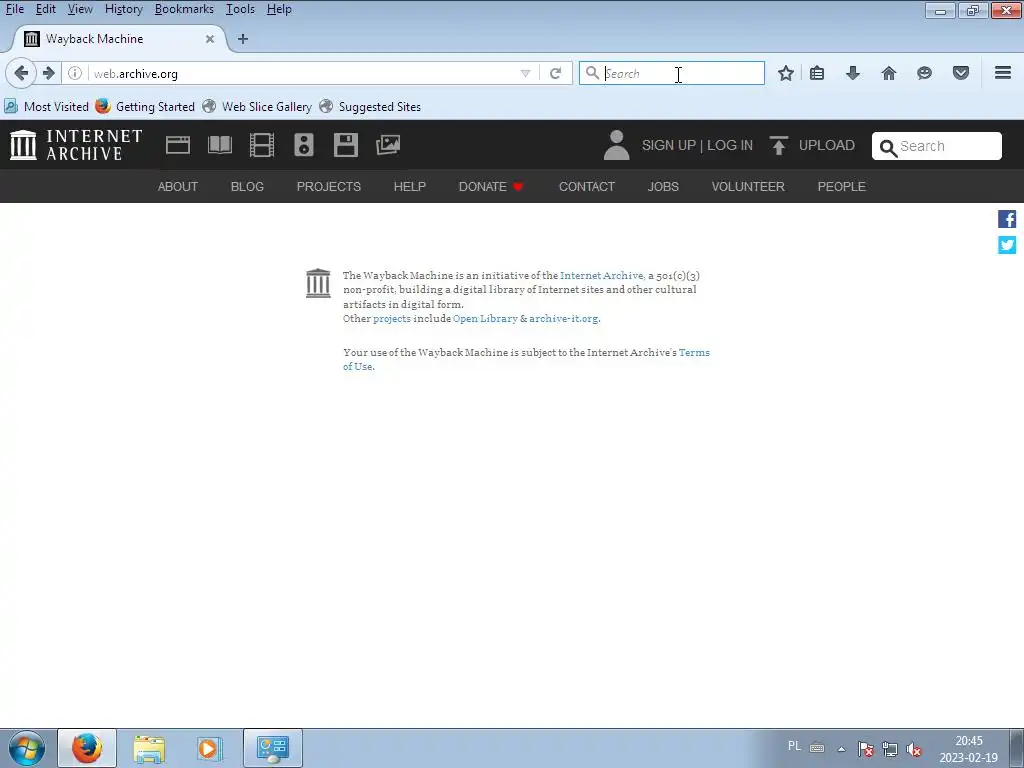Open the Web section icon
This screenshot has width=1024, height=768.
(178, 145)
